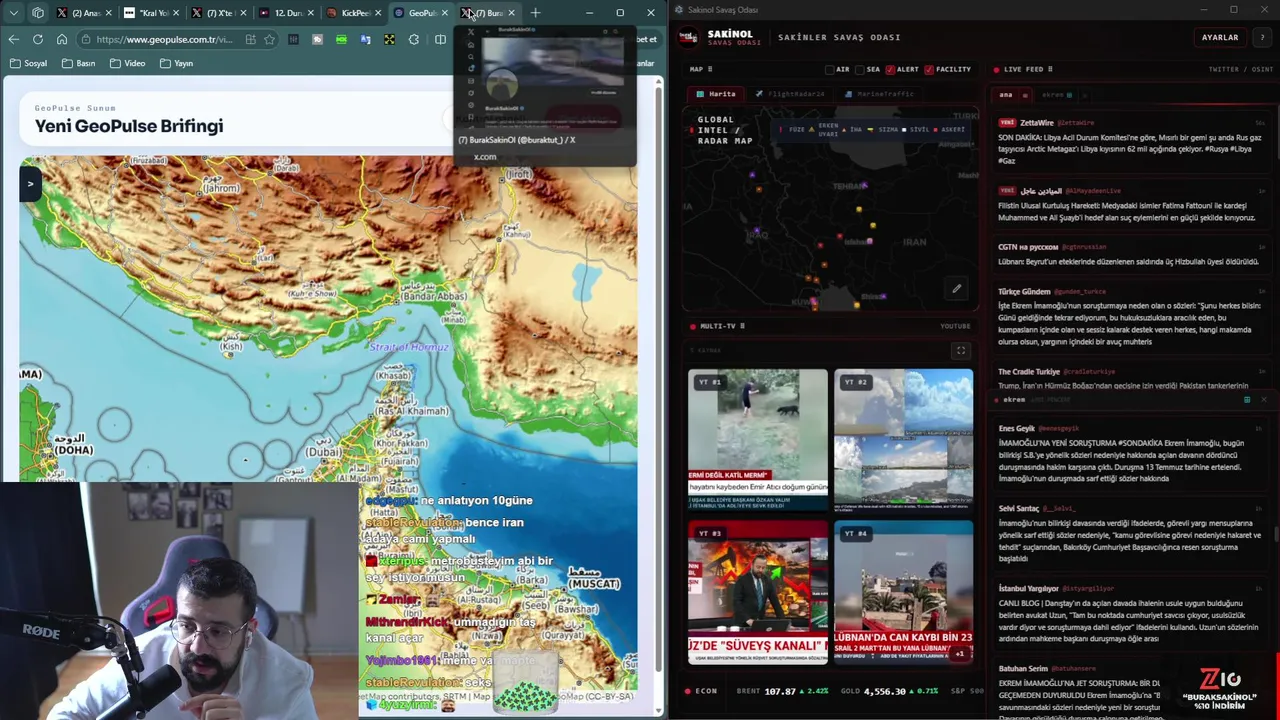Viewport: 1280px width, 720px height.
Task: Click the equalizer extension icon
Action: pos(293,39)
